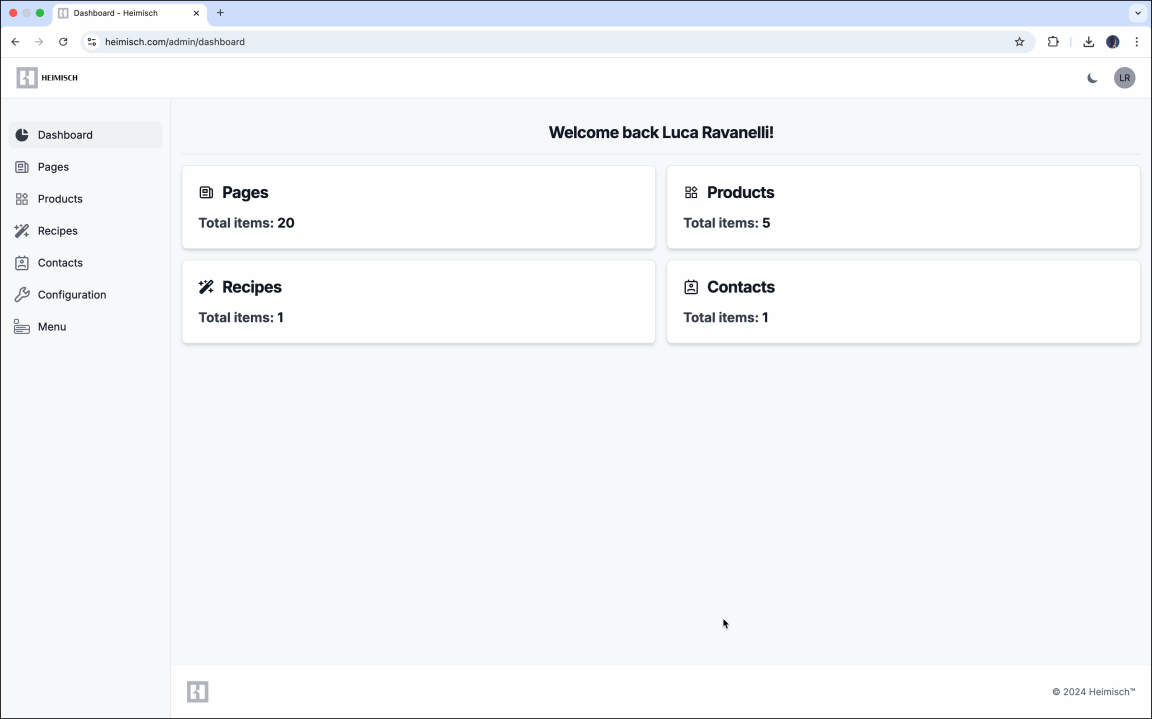Bookmark this page with the star icon
Image resolution: width=1152 pixels, height=719 pixels.
pos(1019,42)
